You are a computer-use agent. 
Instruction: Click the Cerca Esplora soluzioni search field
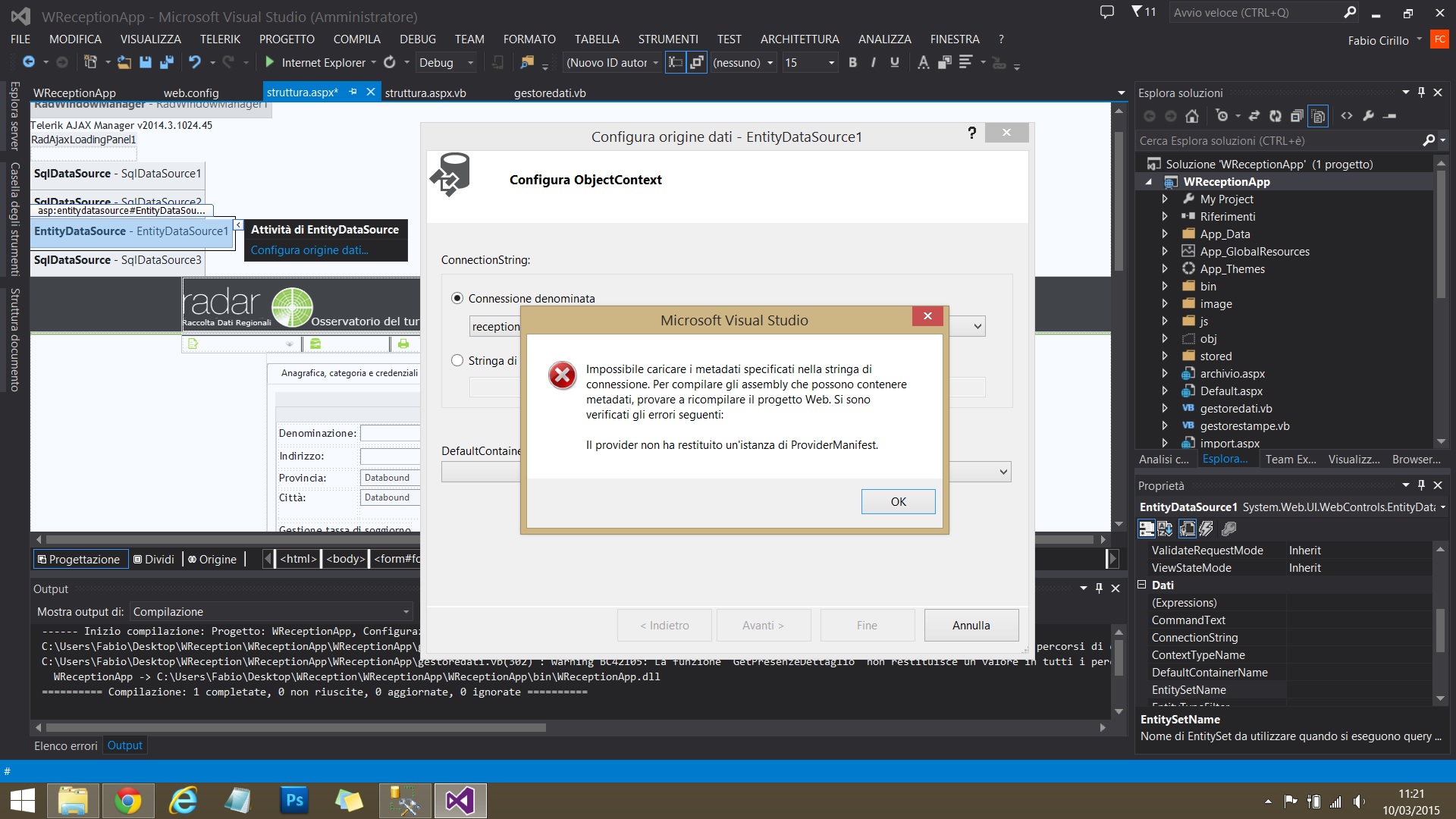pos(1279,140)
